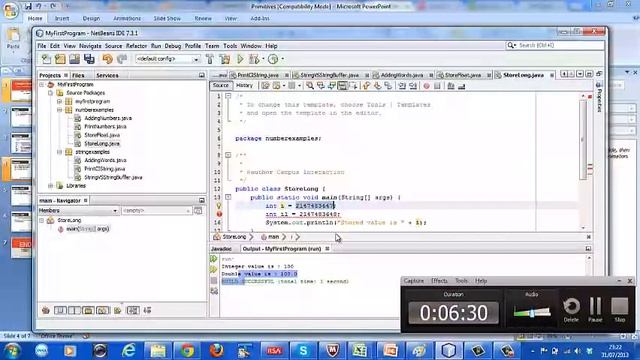Collapse the Source Packages node
The height and width of the screenshot is (360, 640).
[x=51, y=93]
